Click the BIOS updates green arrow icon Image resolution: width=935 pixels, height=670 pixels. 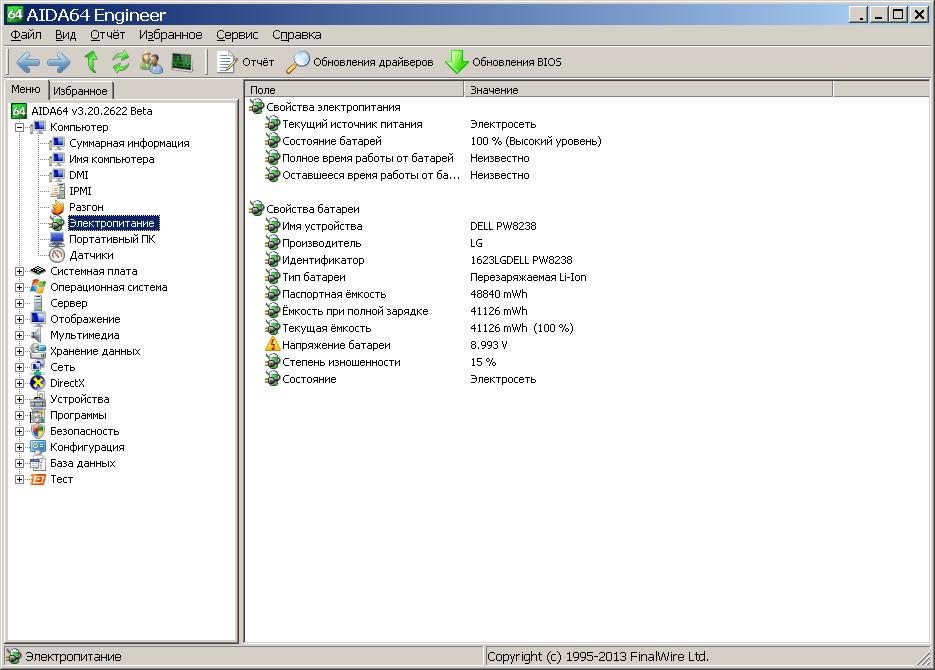tap(457, 62)
